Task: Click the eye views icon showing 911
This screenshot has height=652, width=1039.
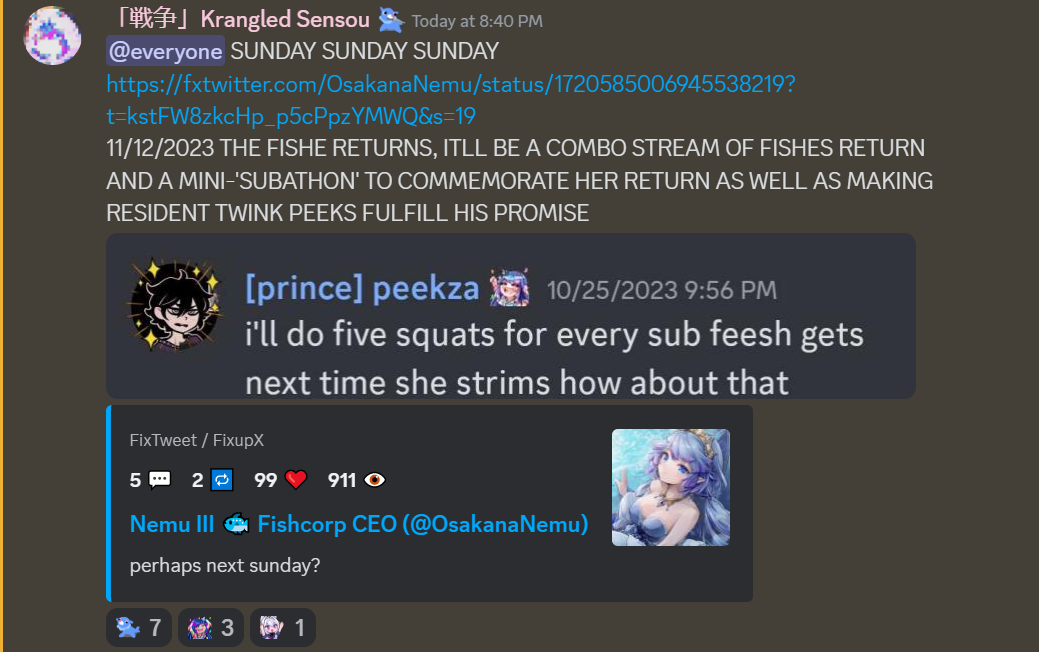Action: [374, 479]
